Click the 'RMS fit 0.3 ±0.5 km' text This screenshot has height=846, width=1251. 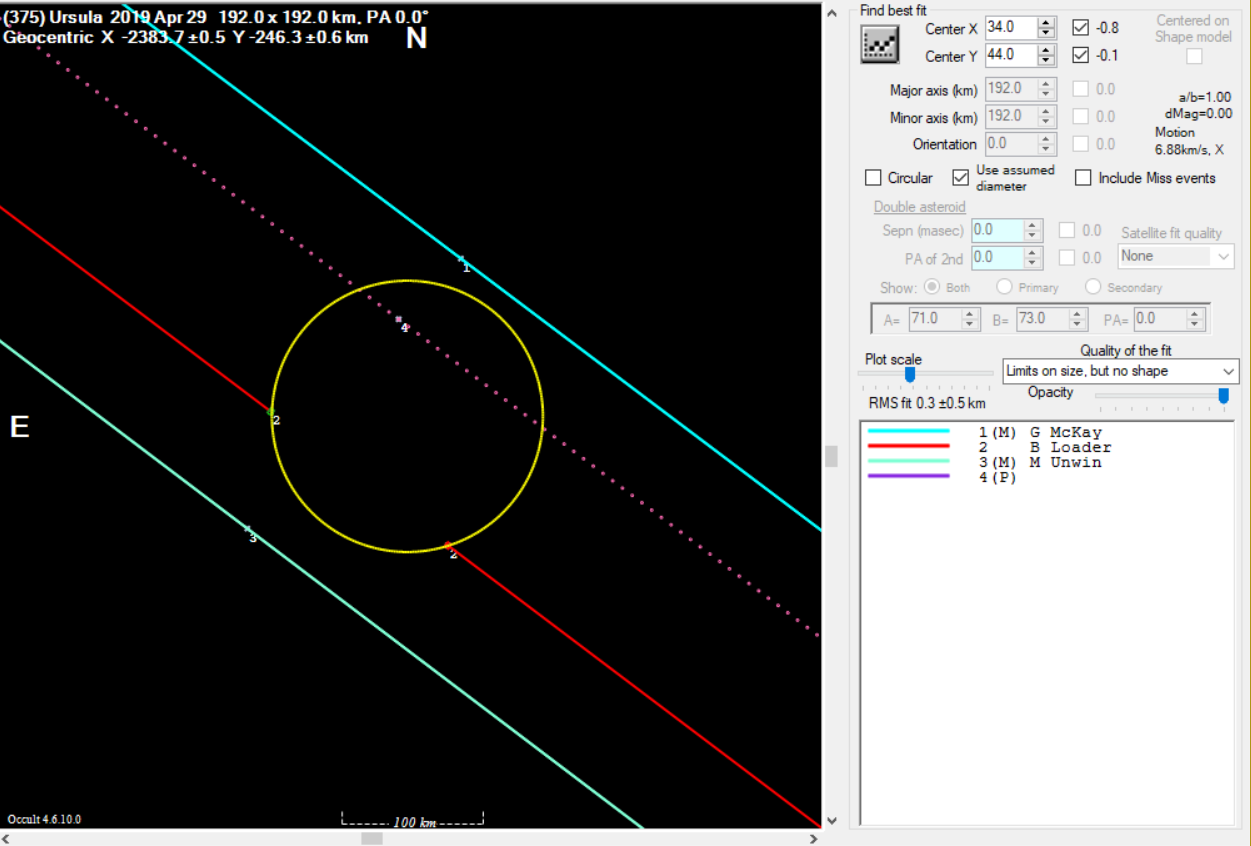coord(927,403)
